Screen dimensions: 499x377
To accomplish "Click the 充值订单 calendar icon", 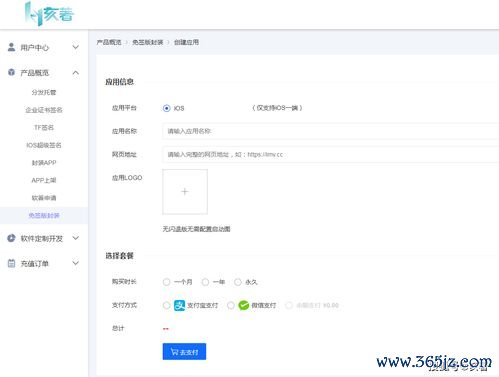I will [11, 263].
